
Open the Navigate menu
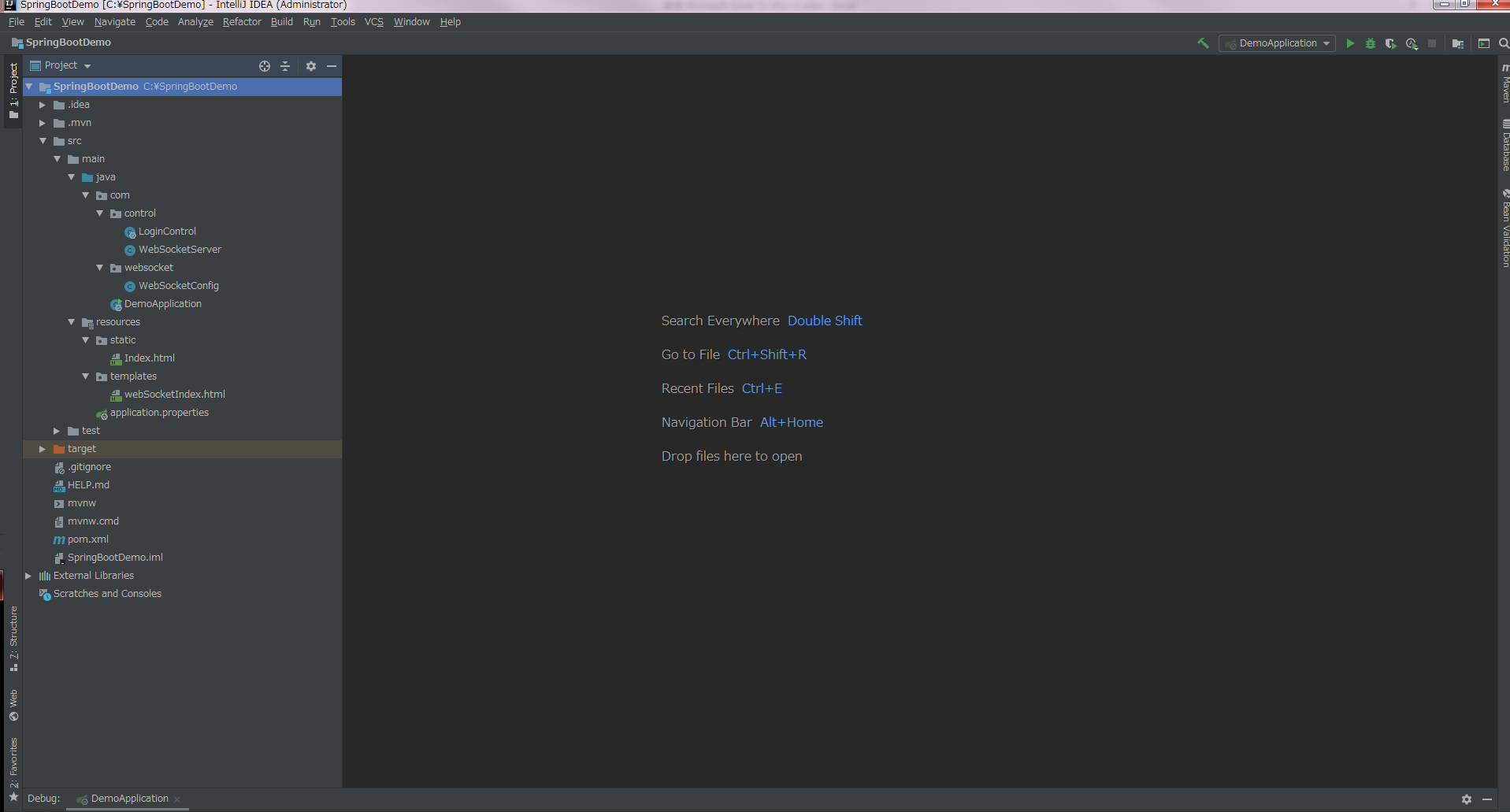click(115, 22)
